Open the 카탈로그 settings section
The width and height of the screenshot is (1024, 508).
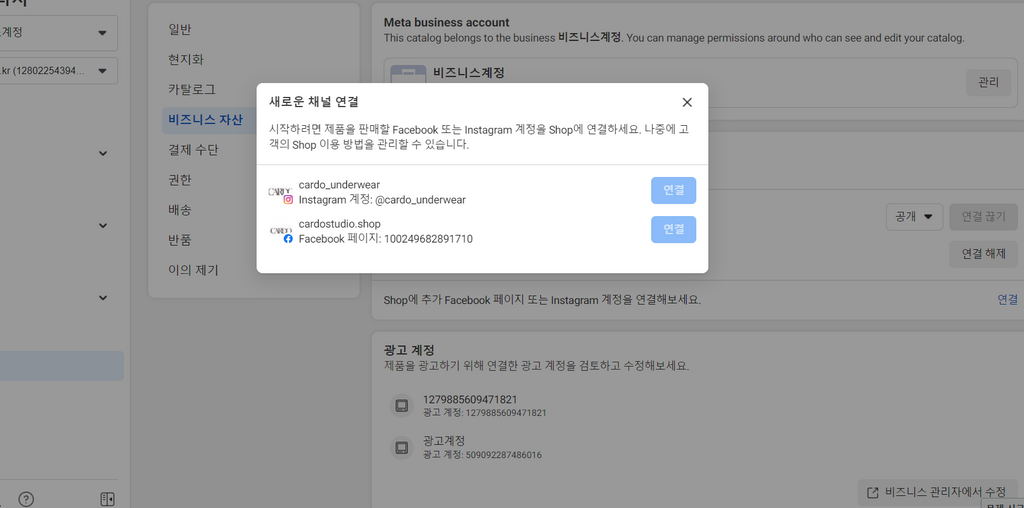click(192, 89)
